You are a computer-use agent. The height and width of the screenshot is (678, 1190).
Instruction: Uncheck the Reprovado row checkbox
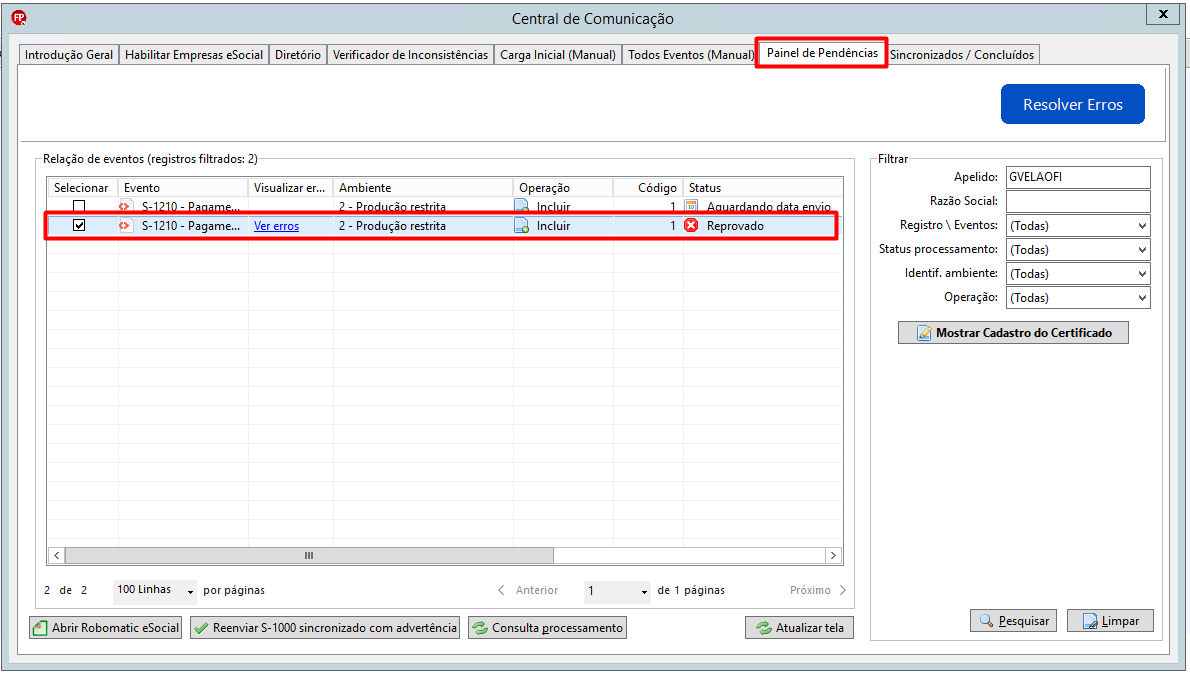[x=79, y=225]
